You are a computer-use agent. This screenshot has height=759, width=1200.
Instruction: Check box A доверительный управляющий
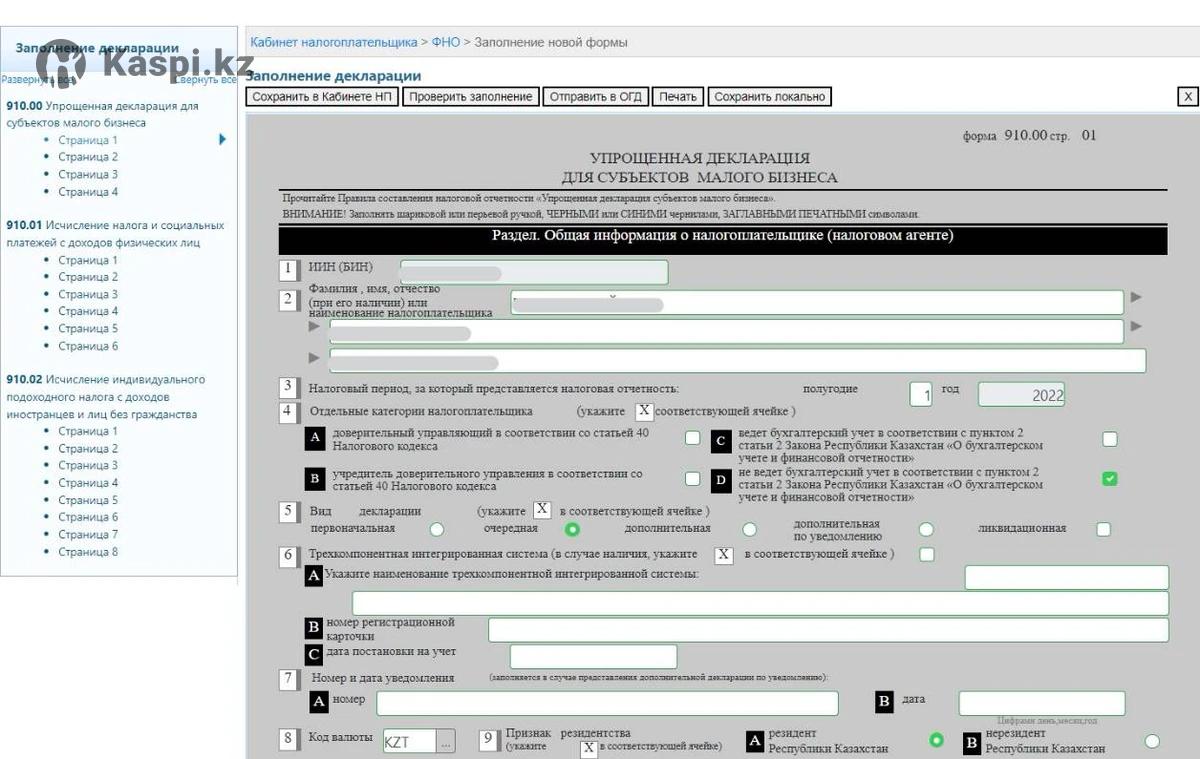[x=692, y=438]
